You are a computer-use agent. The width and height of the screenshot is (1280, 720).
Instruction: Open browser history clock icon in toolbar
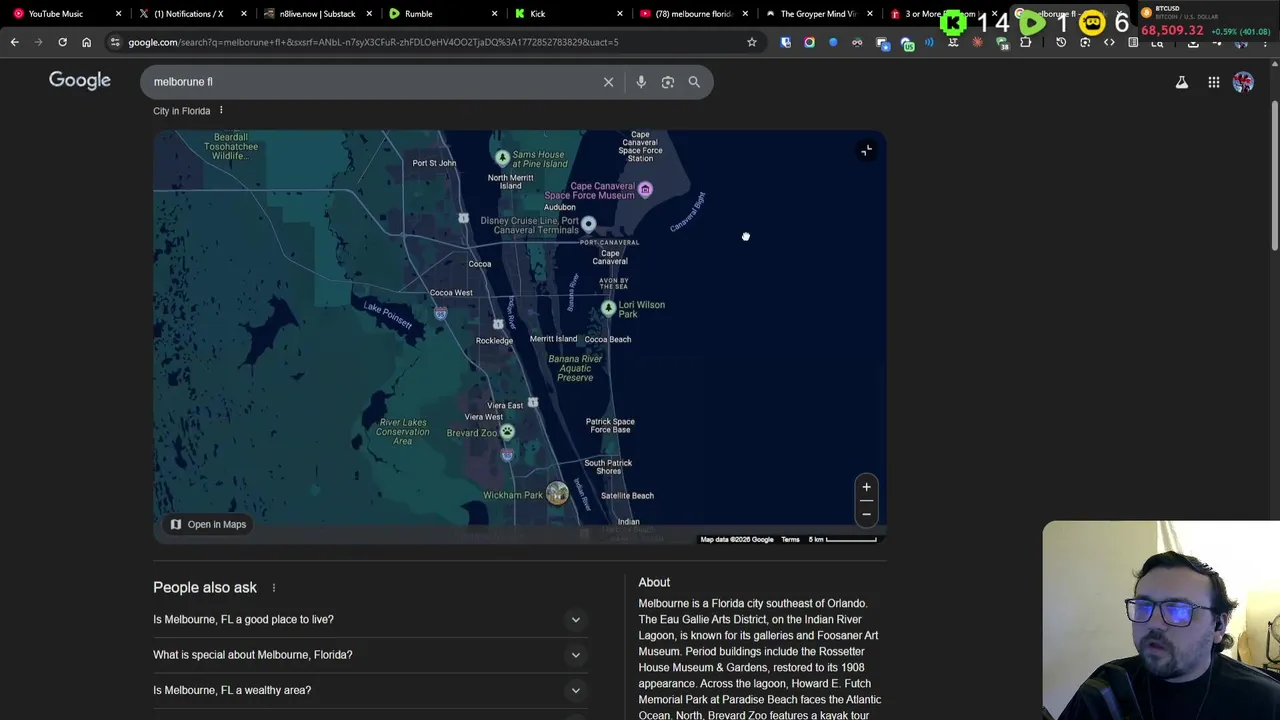[x=1061, y=42]
